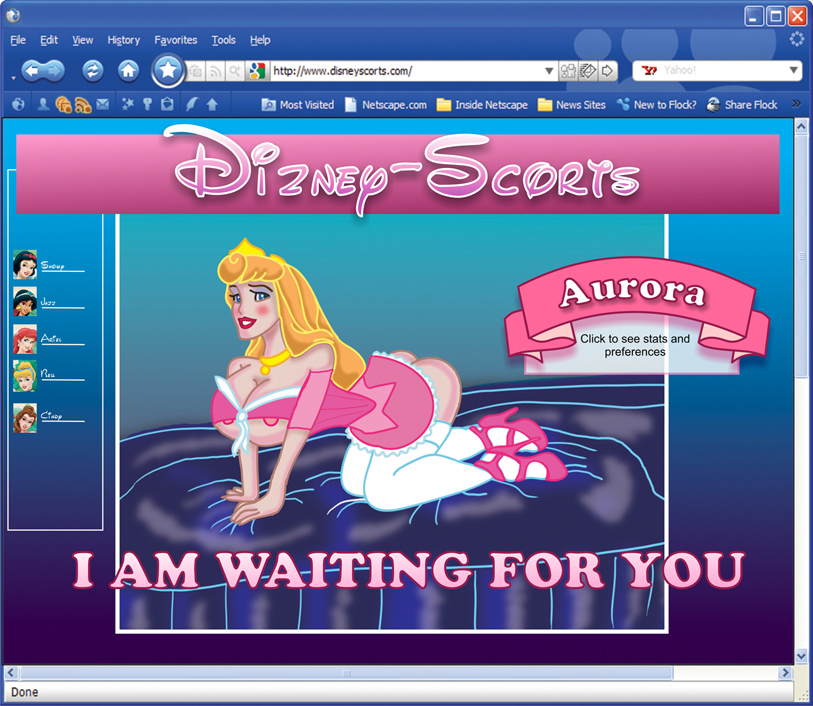Open the People sidebar icon
This screenshot has height=706, width=813.
(43, 104)
